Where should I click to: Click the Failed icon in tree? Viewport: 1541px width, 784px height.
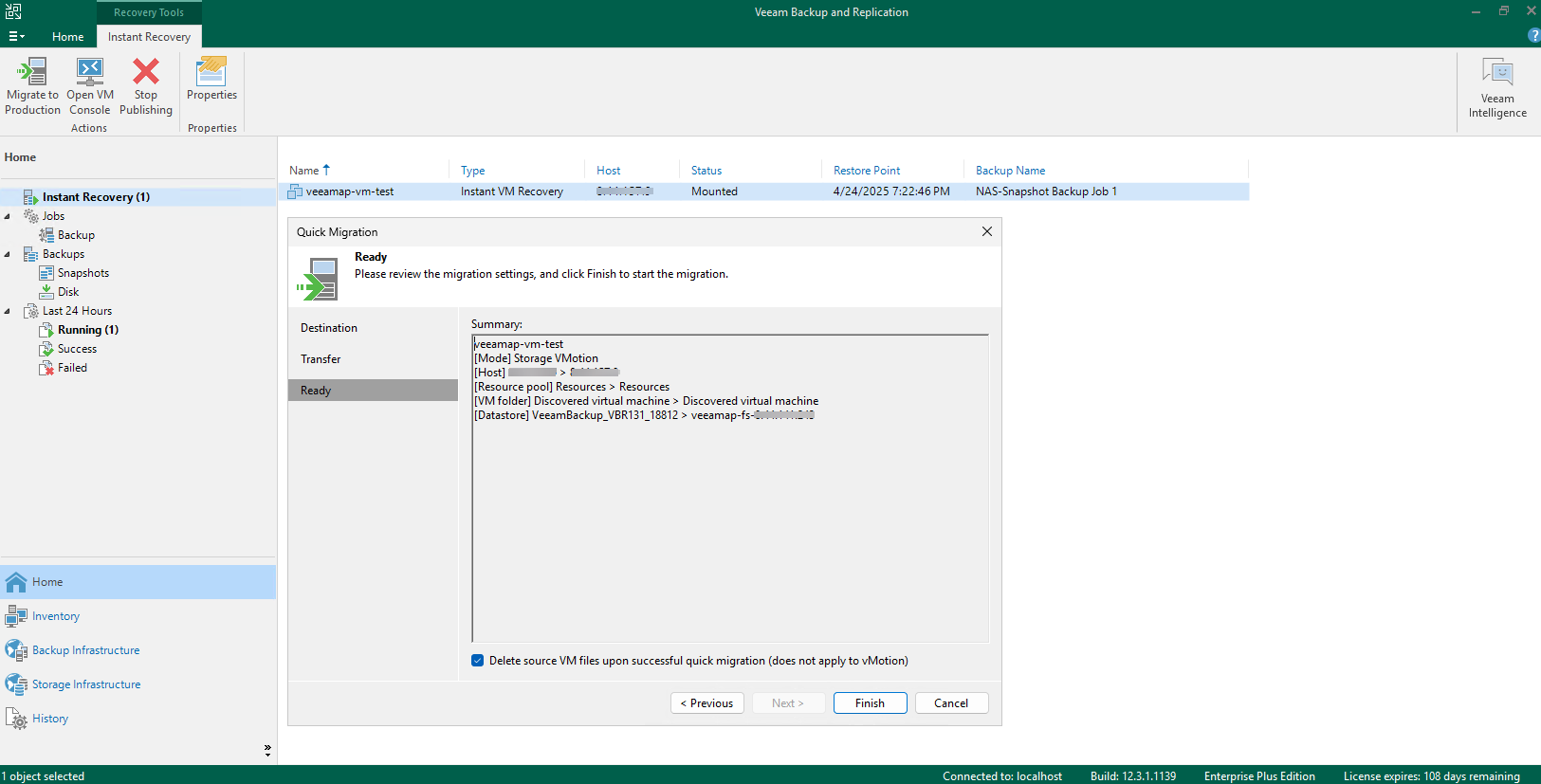tap(46, 368)
